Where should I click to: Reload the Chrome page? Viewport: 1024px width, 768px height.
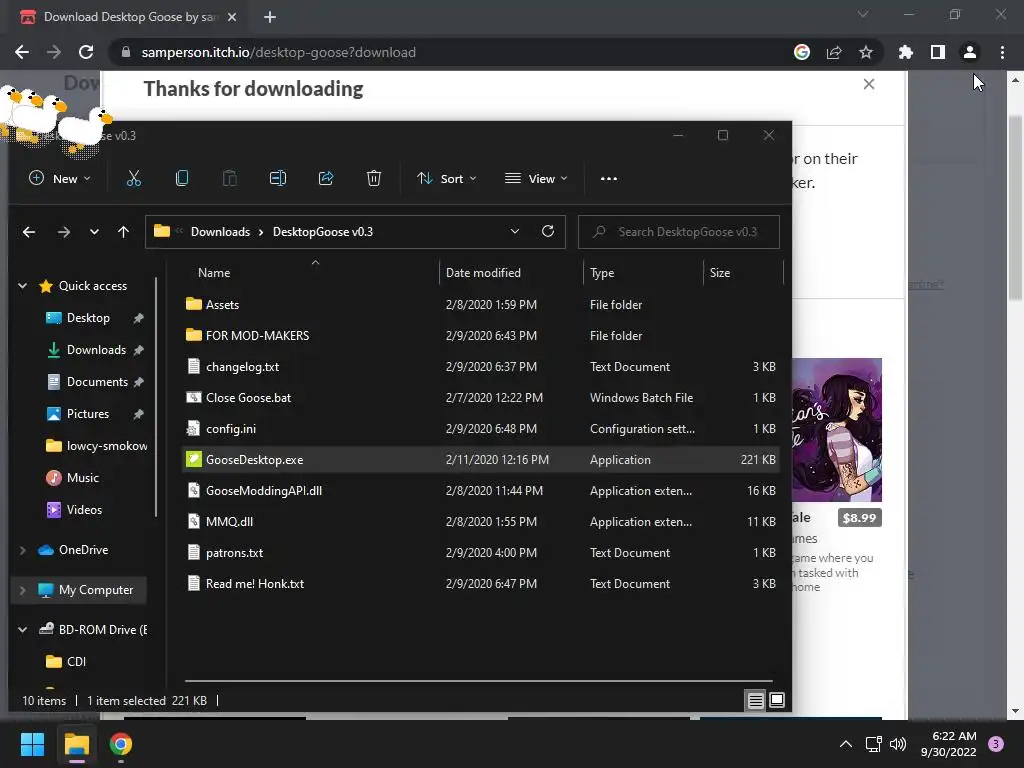86,52
